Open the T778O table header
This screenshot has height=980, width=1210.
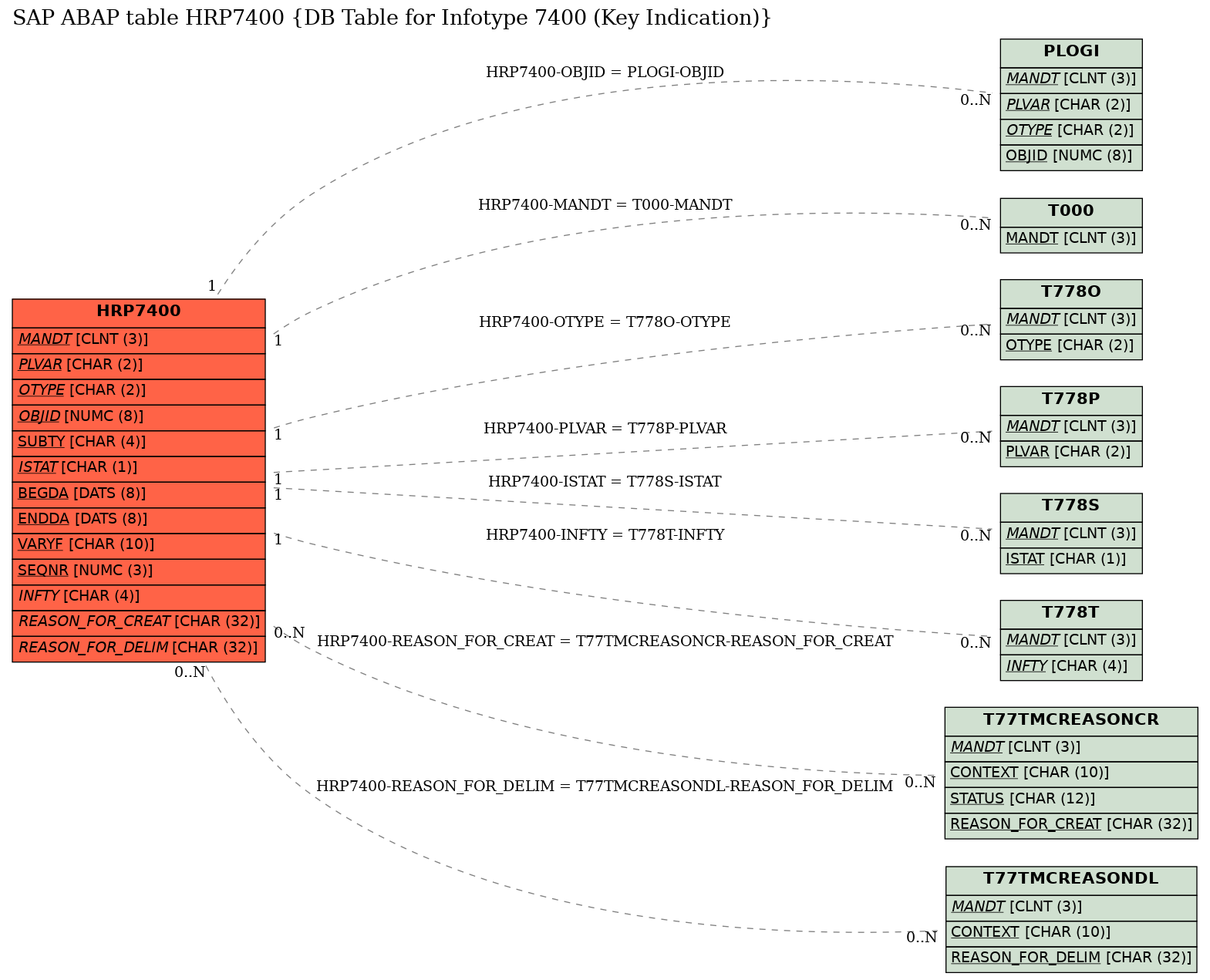click(1071, 293)
